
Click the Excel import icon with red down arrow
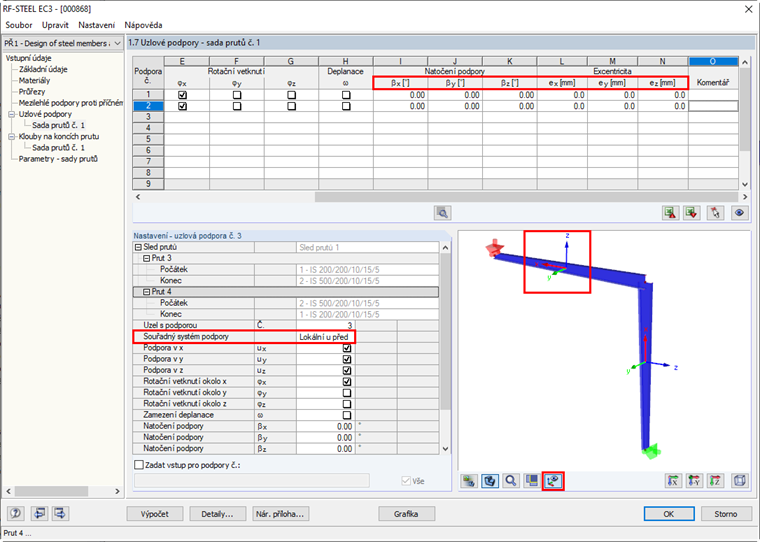click(x=692, y=213)
